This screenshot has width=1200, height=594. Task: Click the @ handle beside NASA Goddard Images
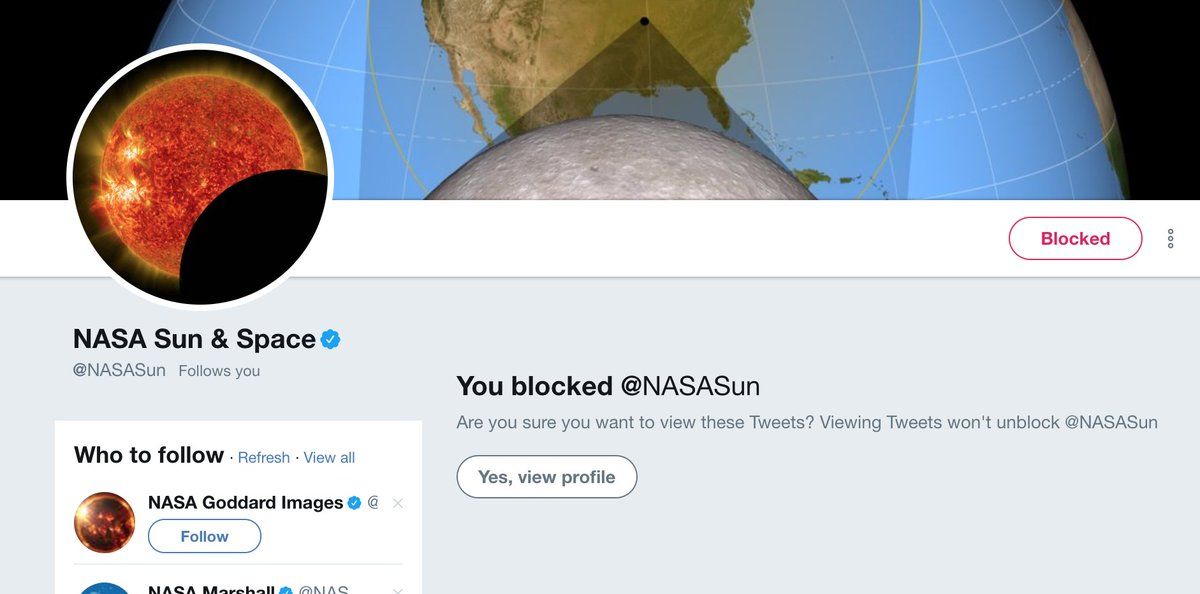[x=373, y=503]
